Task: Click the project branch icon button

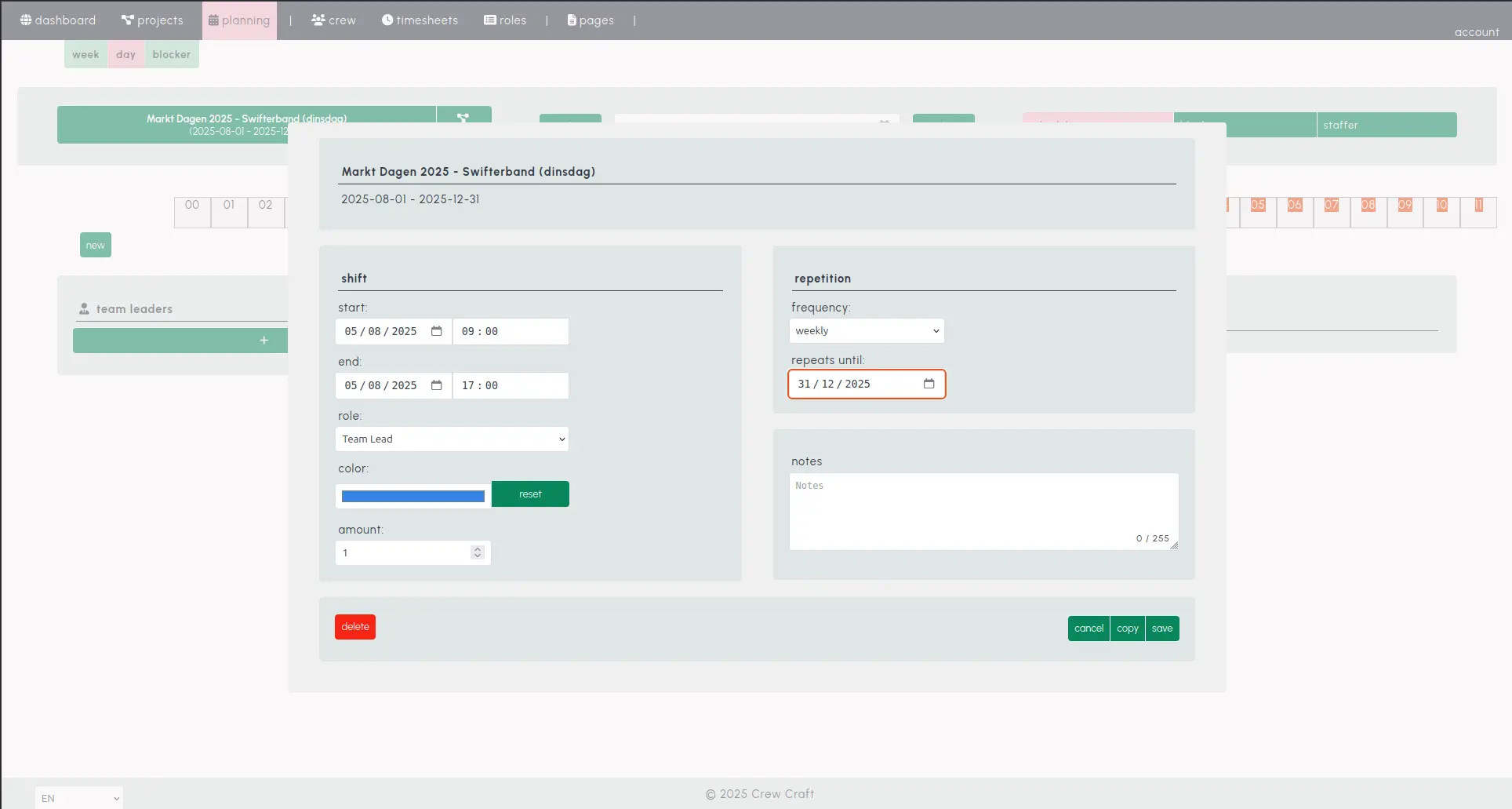Action: pos(463,117)
